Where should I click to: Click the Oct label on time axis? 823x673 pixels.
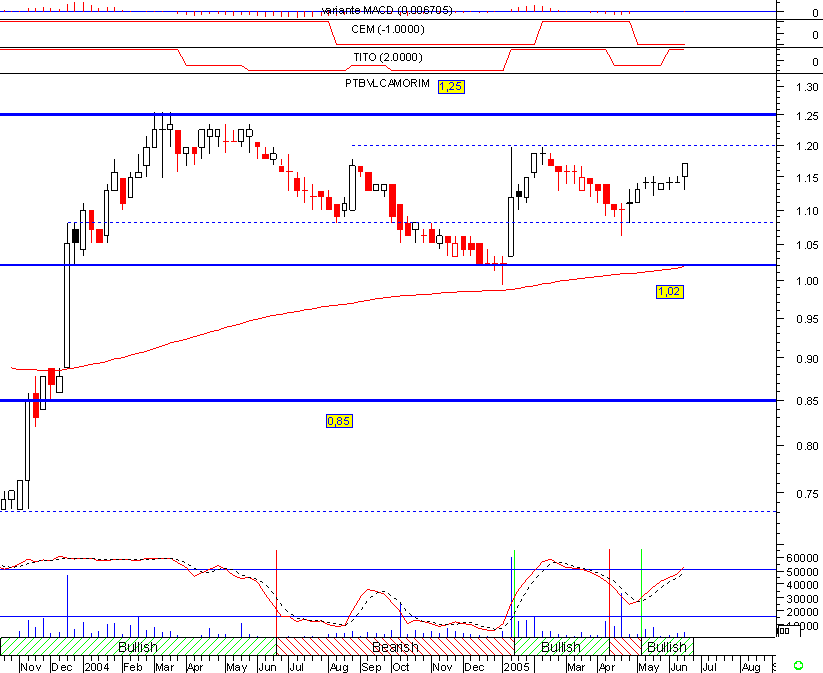click(x=400, y=667)
